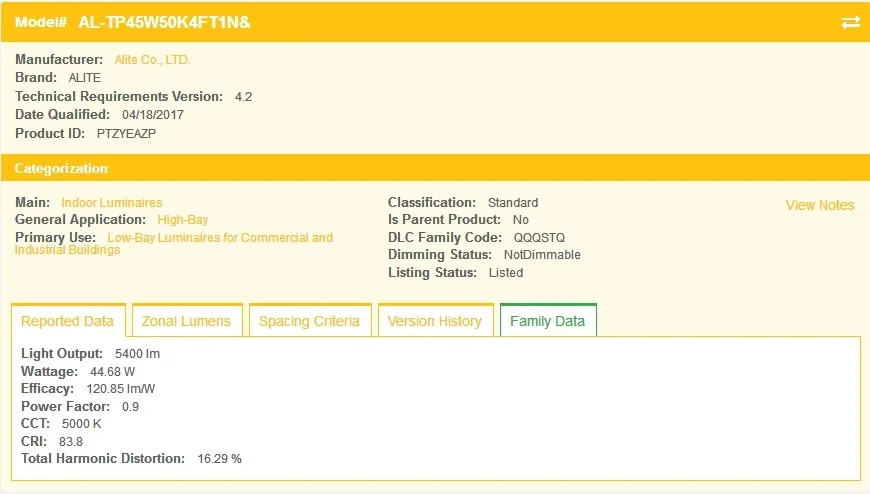Click the Listing Status Listed text
Viewport: 870px width, 494px height.
pos(506,273)
